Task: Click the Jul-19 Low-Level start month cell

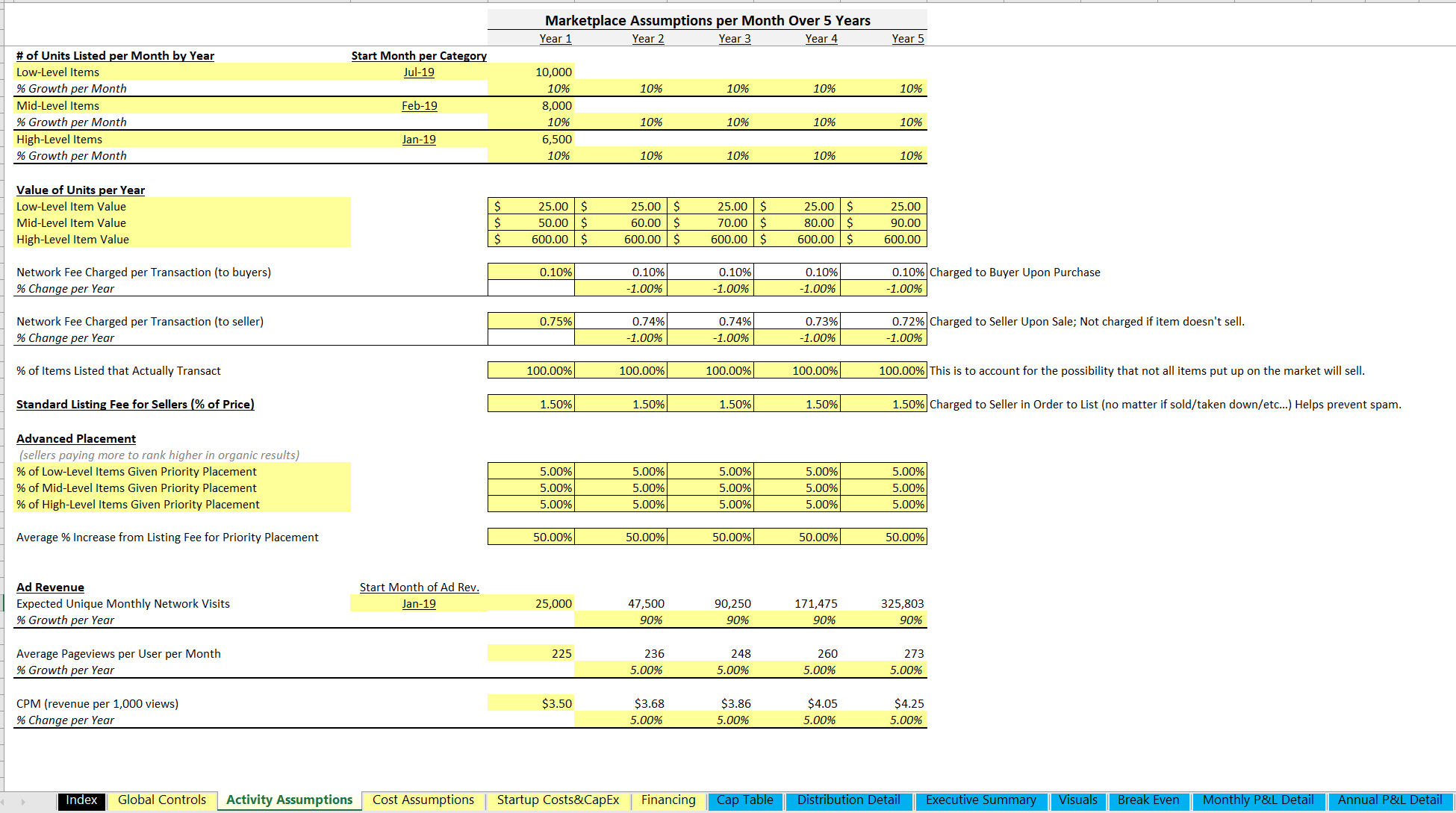Action: 419,72
